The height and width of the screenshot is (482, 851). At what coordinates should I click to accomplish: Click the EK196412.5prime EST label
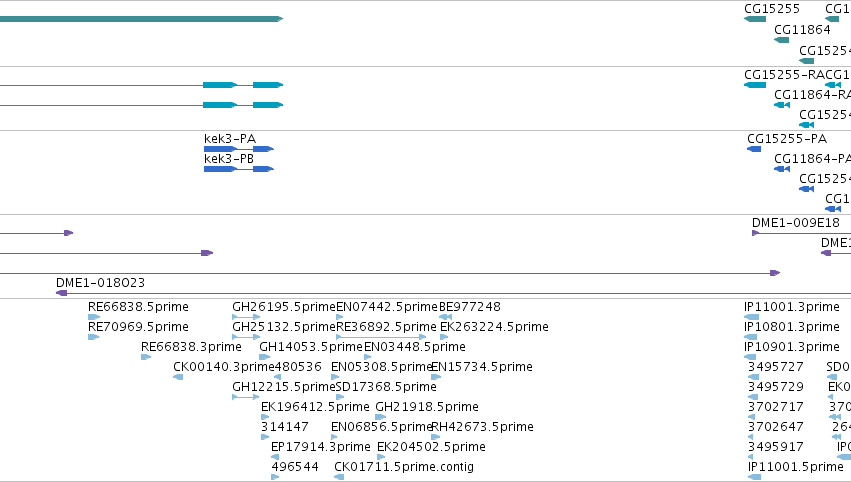point(315,407)
